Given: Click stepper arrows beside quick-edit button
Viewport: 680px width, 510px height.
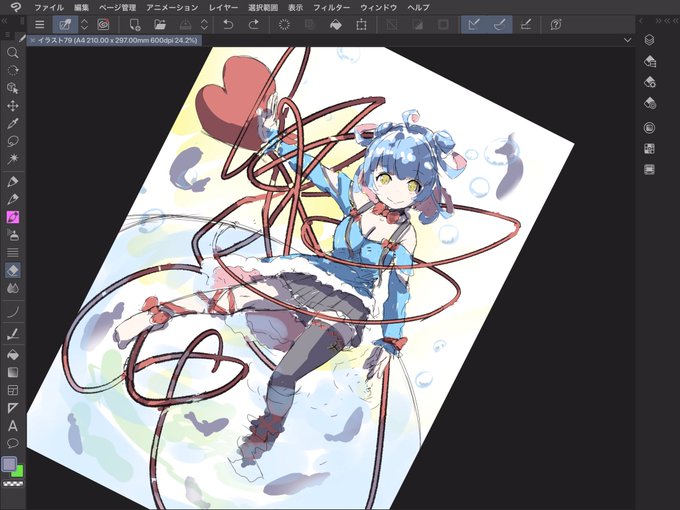Looking at the screenshot, I should [x=85, y=25].
